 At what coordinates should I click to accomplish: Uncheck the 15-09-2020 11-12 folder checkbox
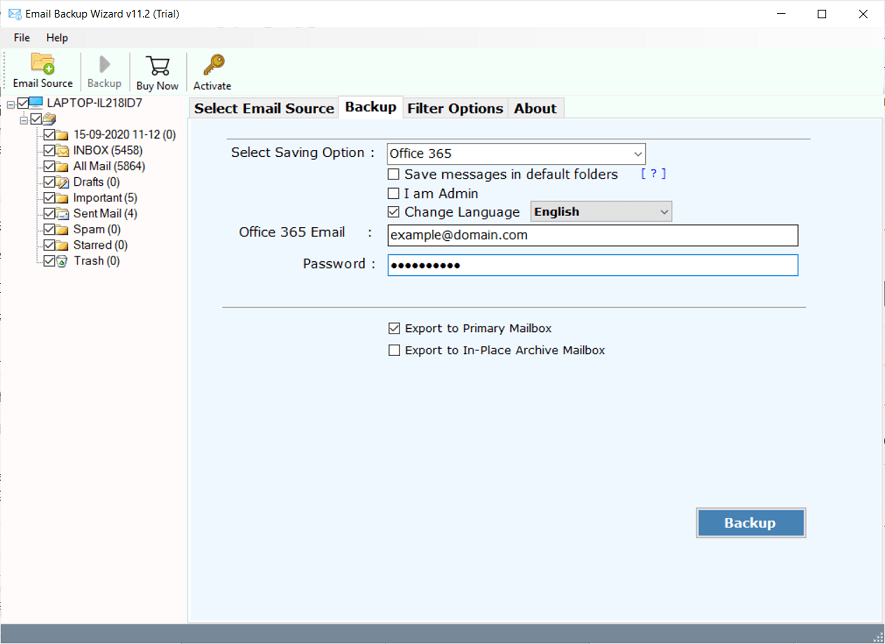[49, 135]
